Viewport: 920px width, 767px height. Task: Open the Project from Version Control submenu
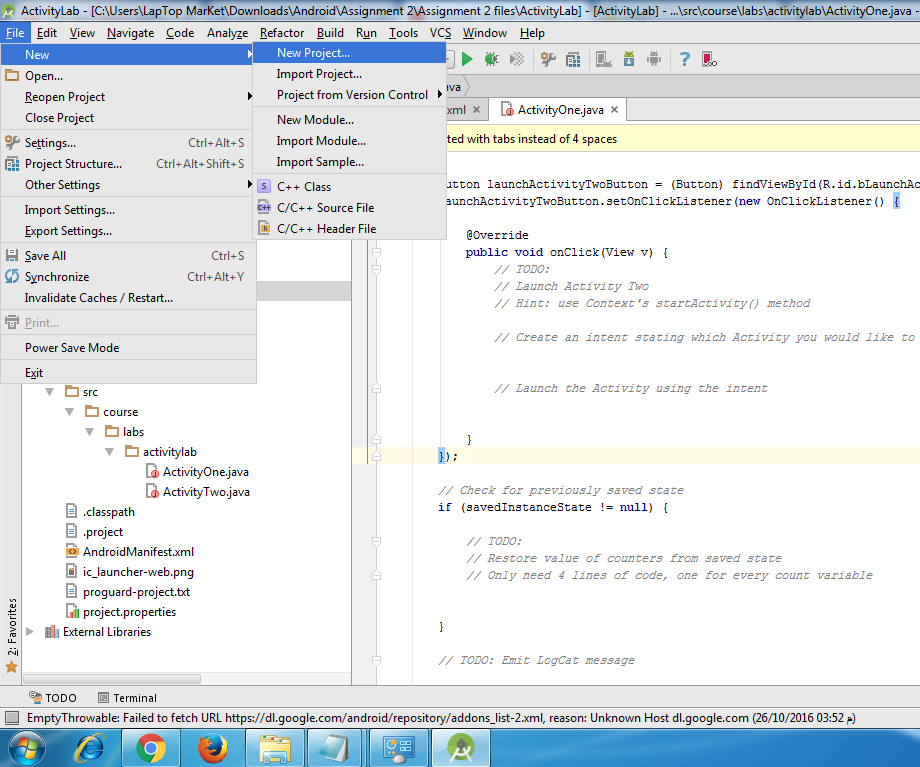click(352, 95)
